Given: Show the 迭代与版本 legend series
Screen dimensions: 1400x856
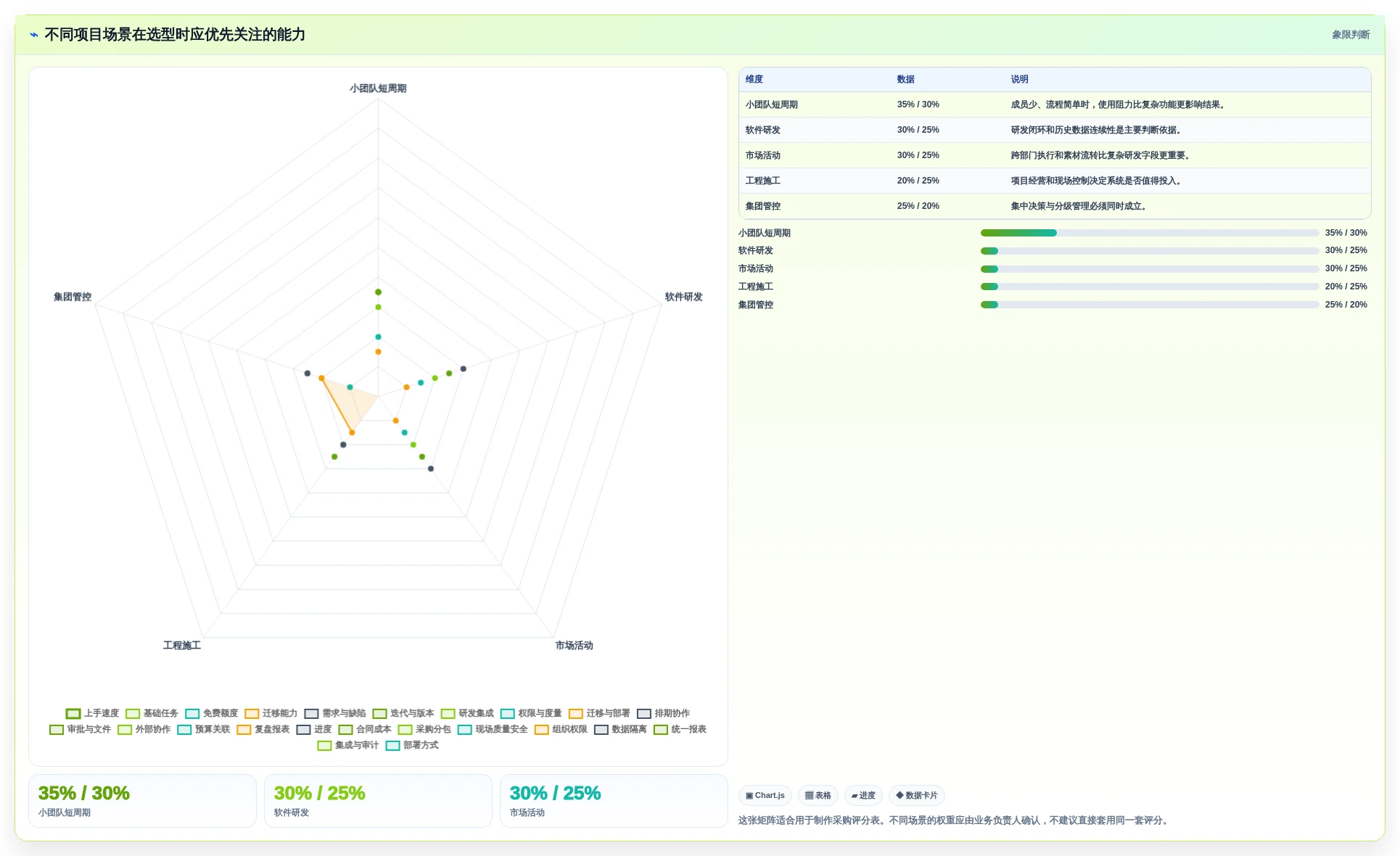Looking at the screenshot, I should tap(403, 714).
